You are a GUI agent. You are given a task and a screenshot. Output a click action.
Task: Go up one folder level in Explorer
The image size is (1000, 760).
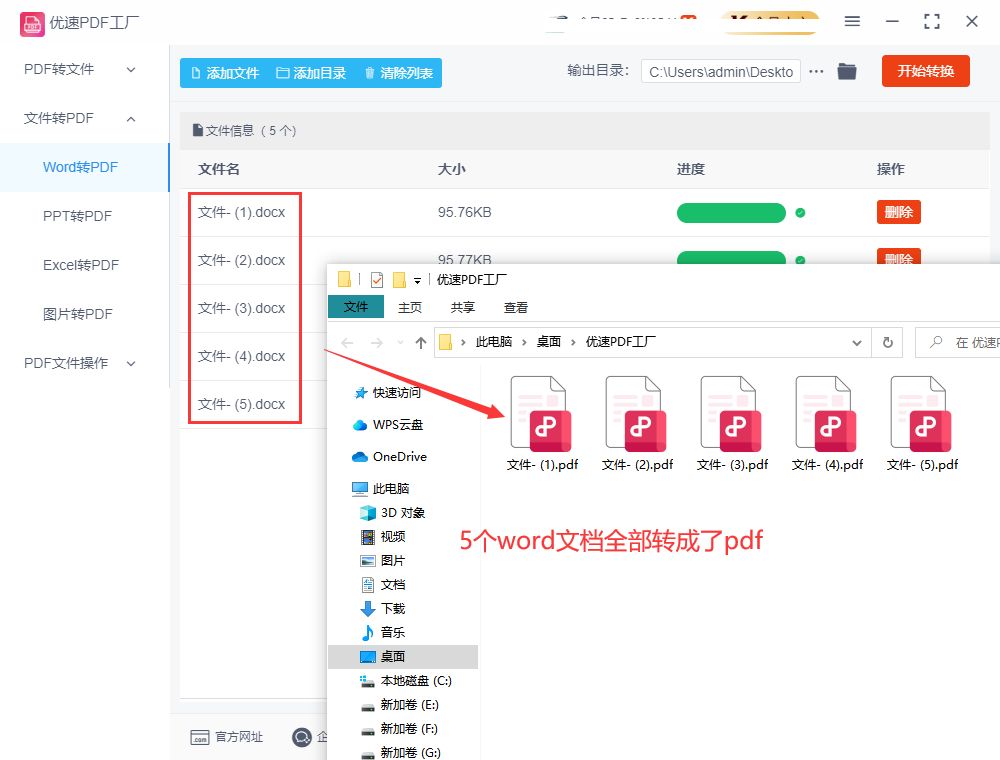(420, 343)
